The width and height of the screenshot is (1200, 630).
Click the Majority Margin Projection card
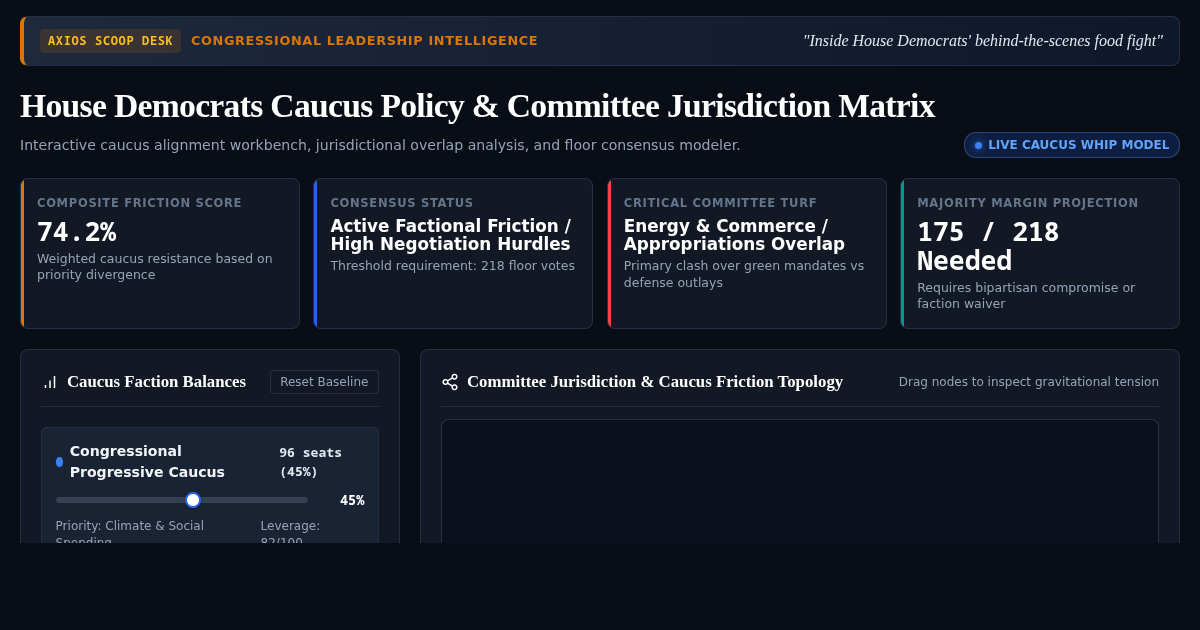[x=1040, y=253]
